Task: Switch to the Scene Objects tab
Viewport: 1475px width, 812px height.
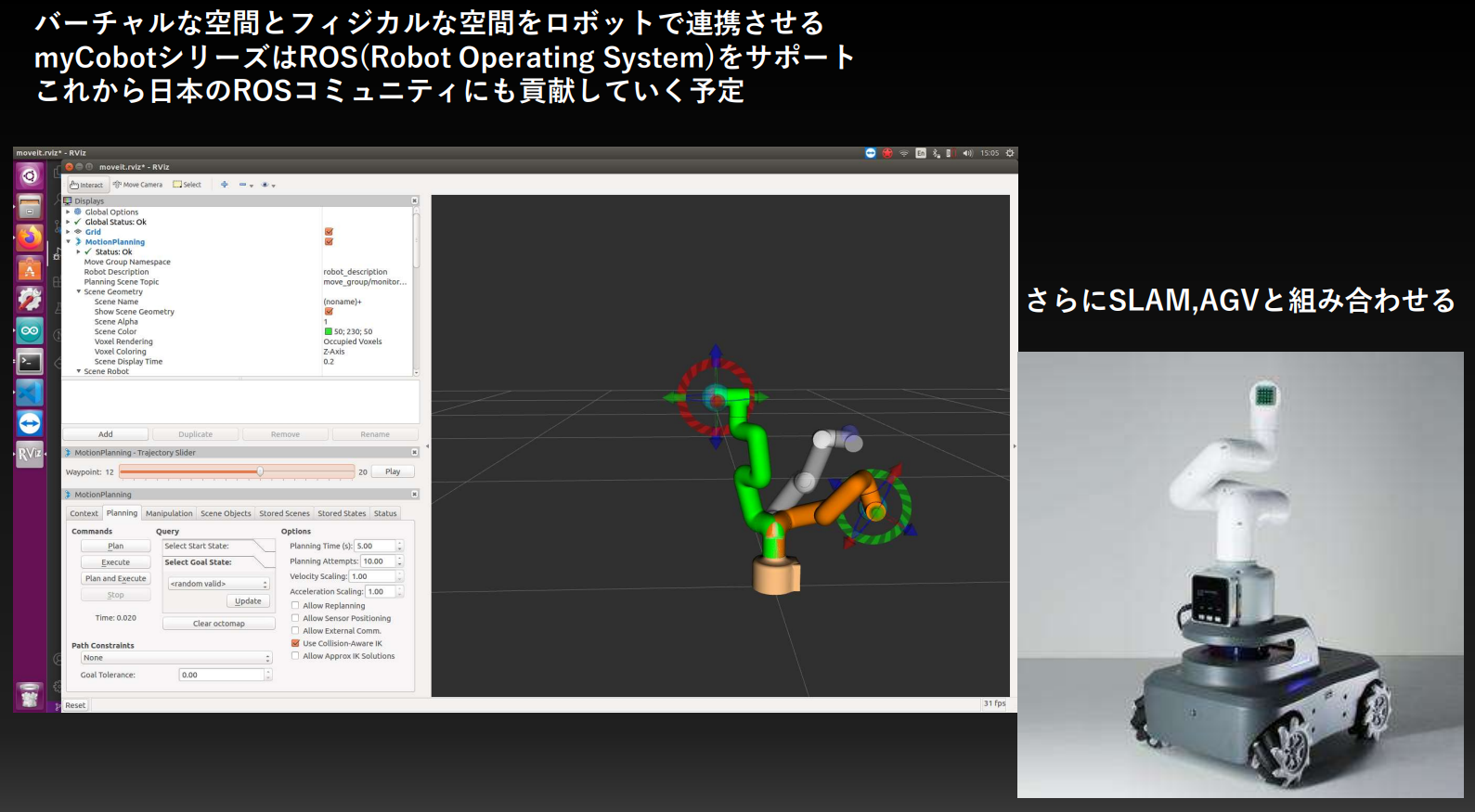Action: [226, 513]
